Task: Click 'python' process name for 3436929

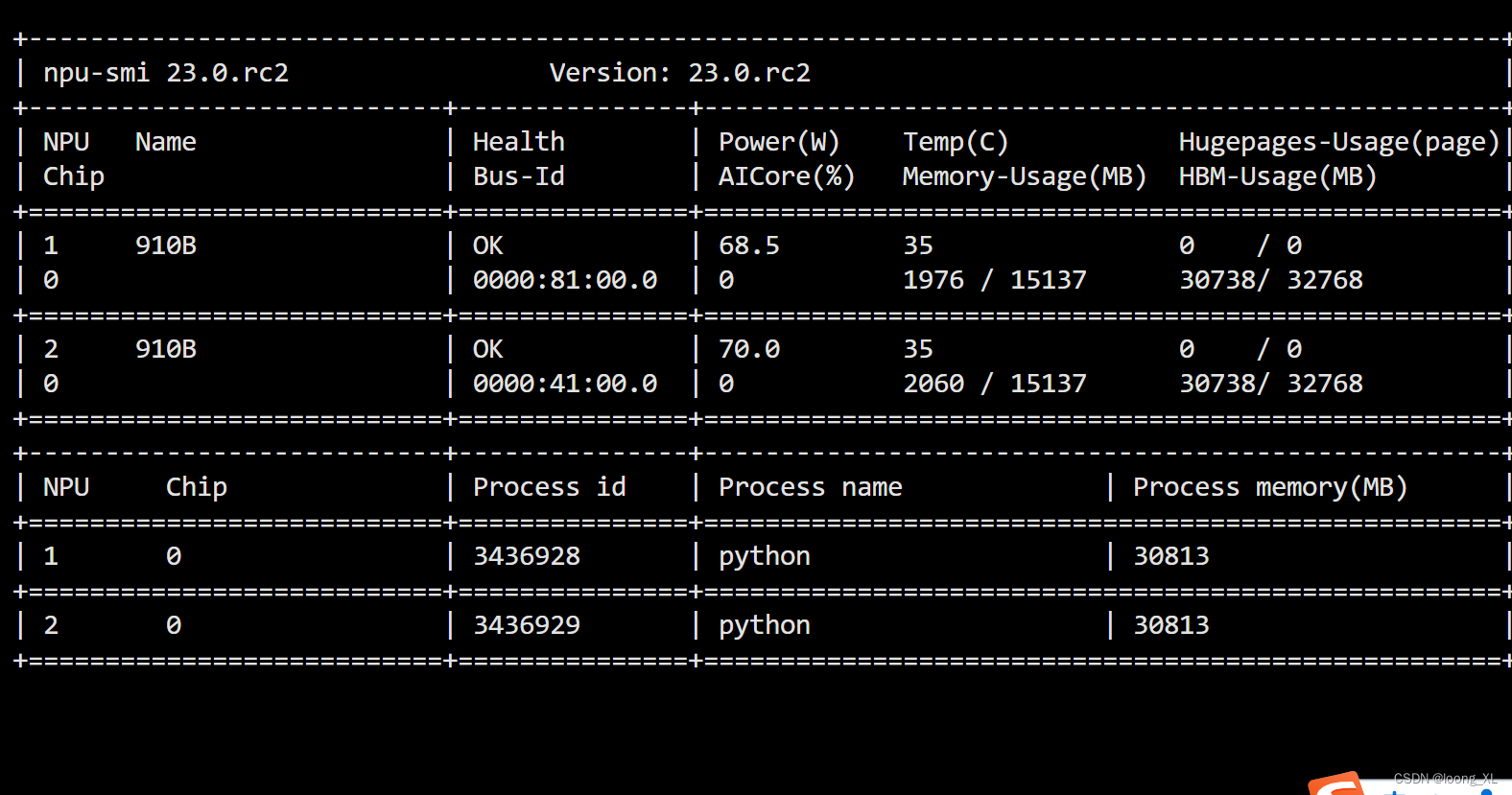Action: 765,626
